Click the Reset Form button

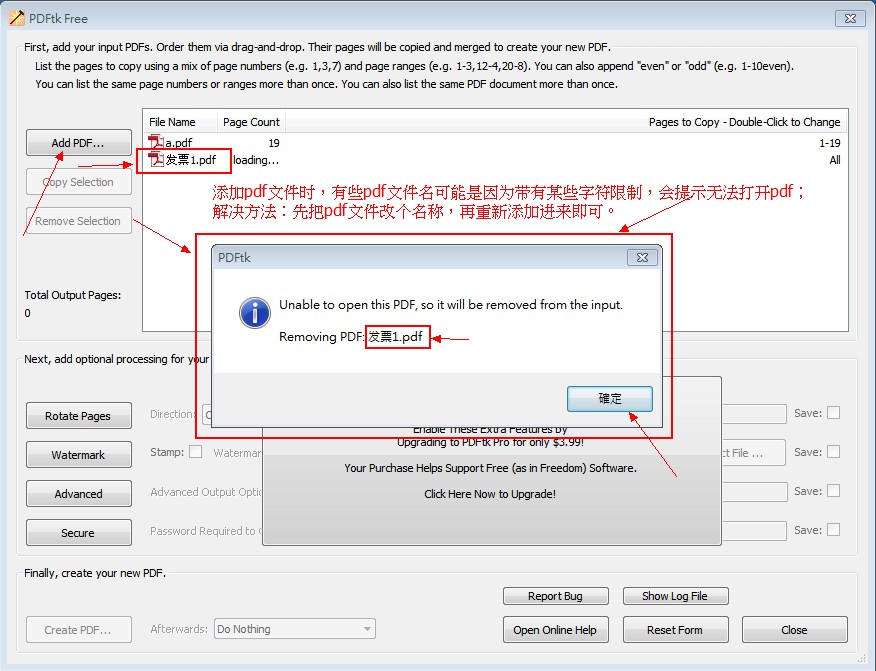[675, 630]
